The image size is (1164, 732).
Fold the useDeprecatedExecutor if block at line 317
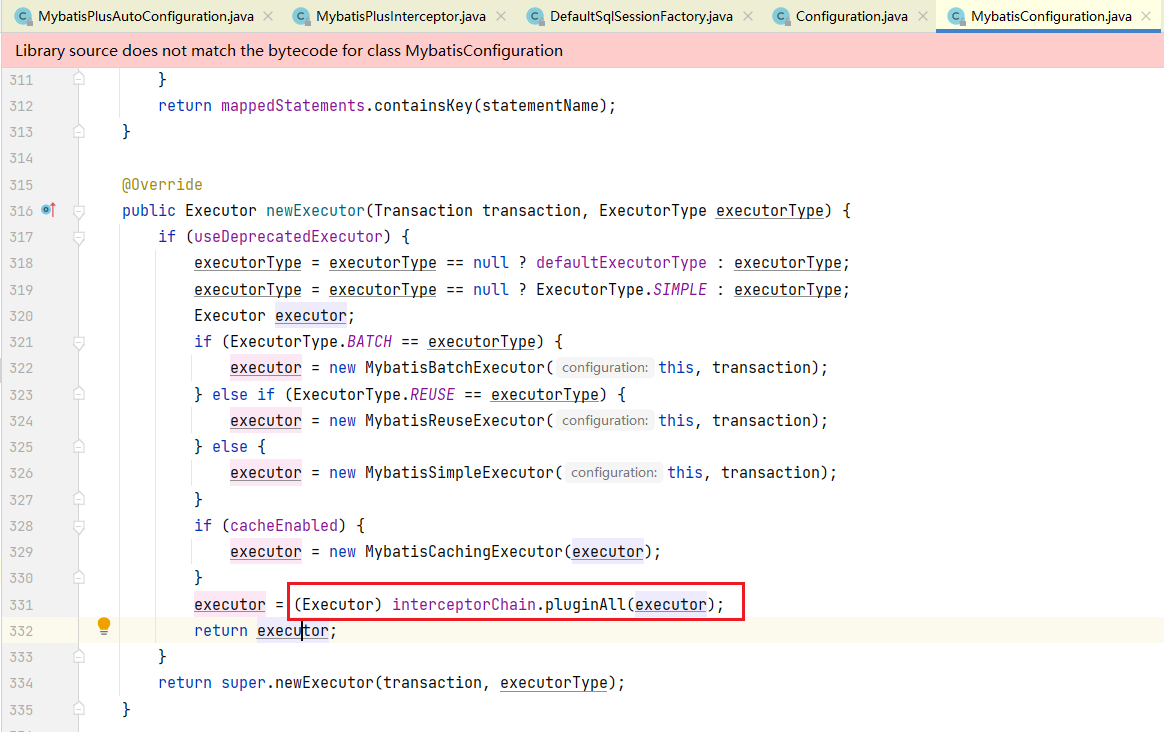click(79, 237)
